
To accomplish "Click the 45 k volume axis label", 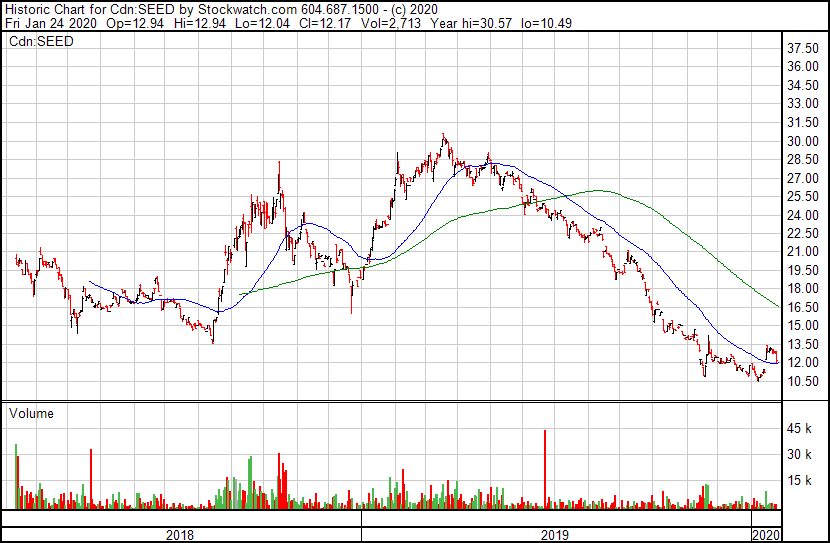I will (800, 429).
